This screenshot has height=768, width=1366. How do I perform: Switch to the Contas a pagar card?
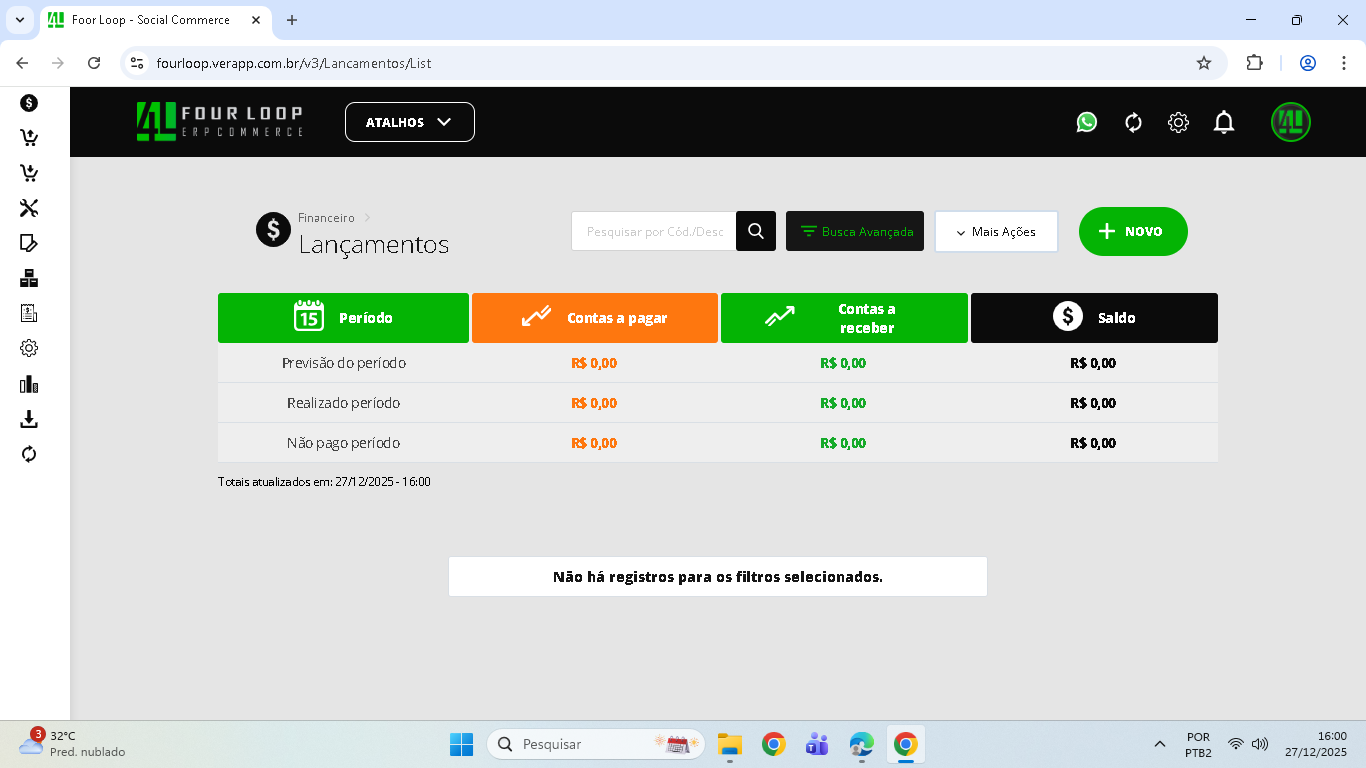[x=594, y=317]
